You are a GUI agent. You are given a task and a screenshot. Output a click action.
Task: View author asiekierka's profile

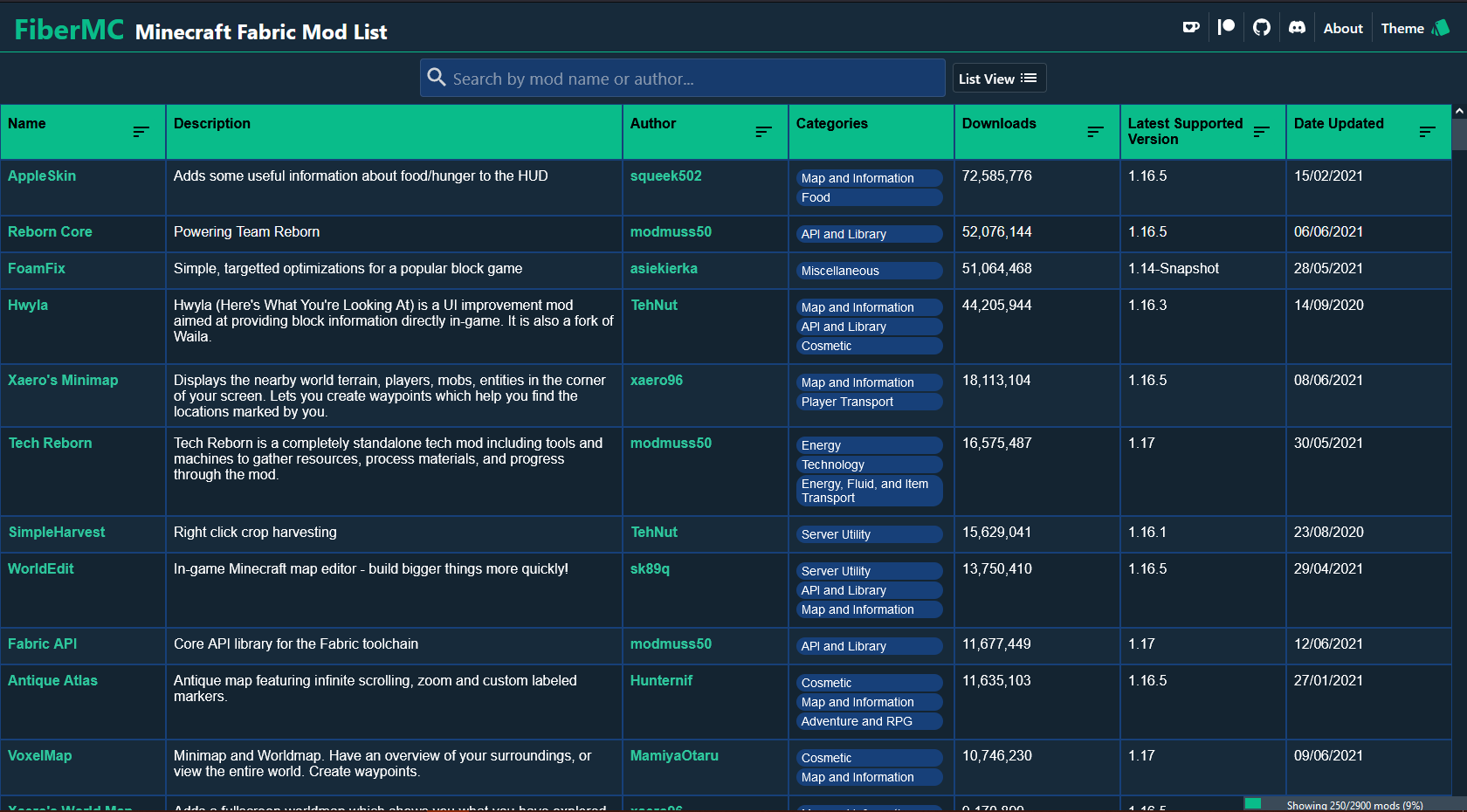tap(664, 268)
